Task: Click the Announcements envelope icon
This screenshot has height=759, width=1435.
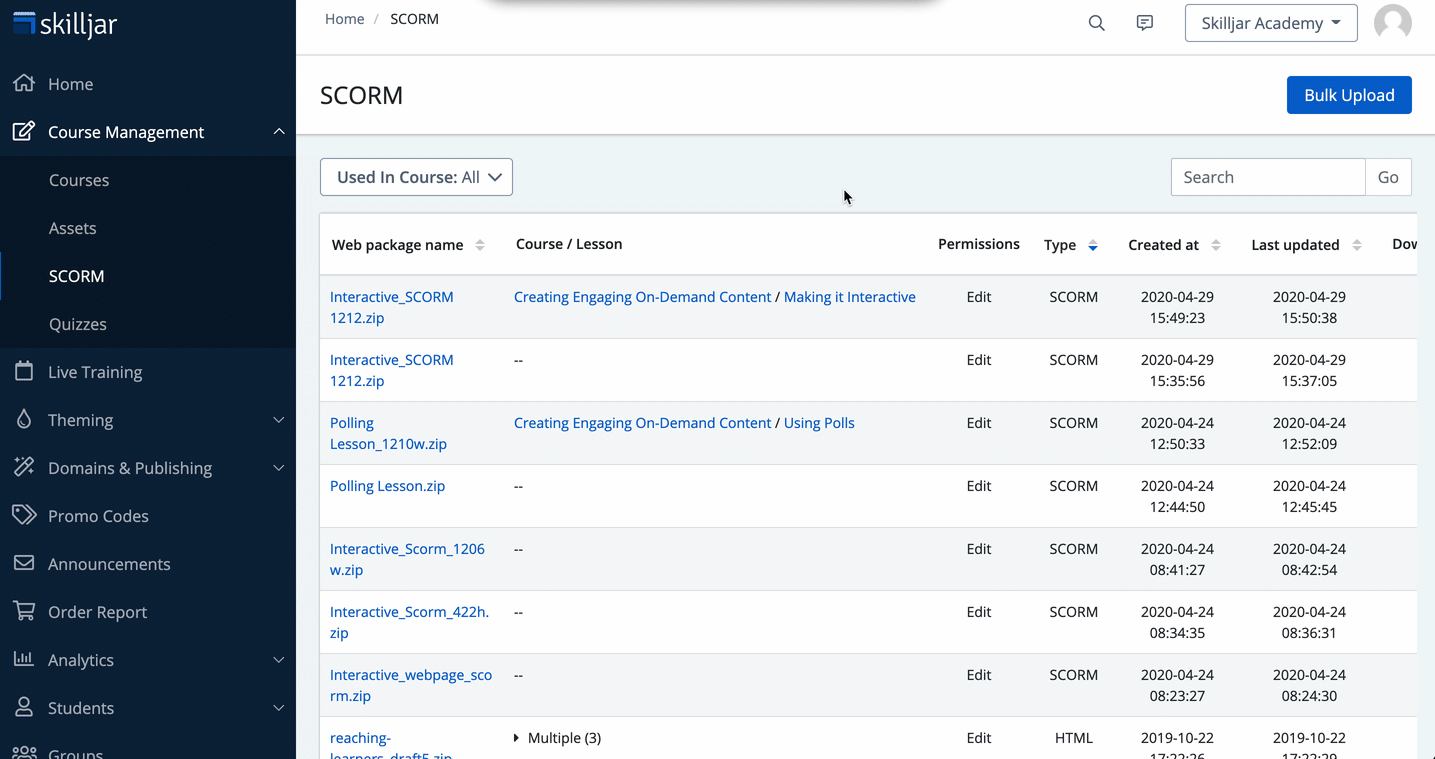Action: [24, 563]
